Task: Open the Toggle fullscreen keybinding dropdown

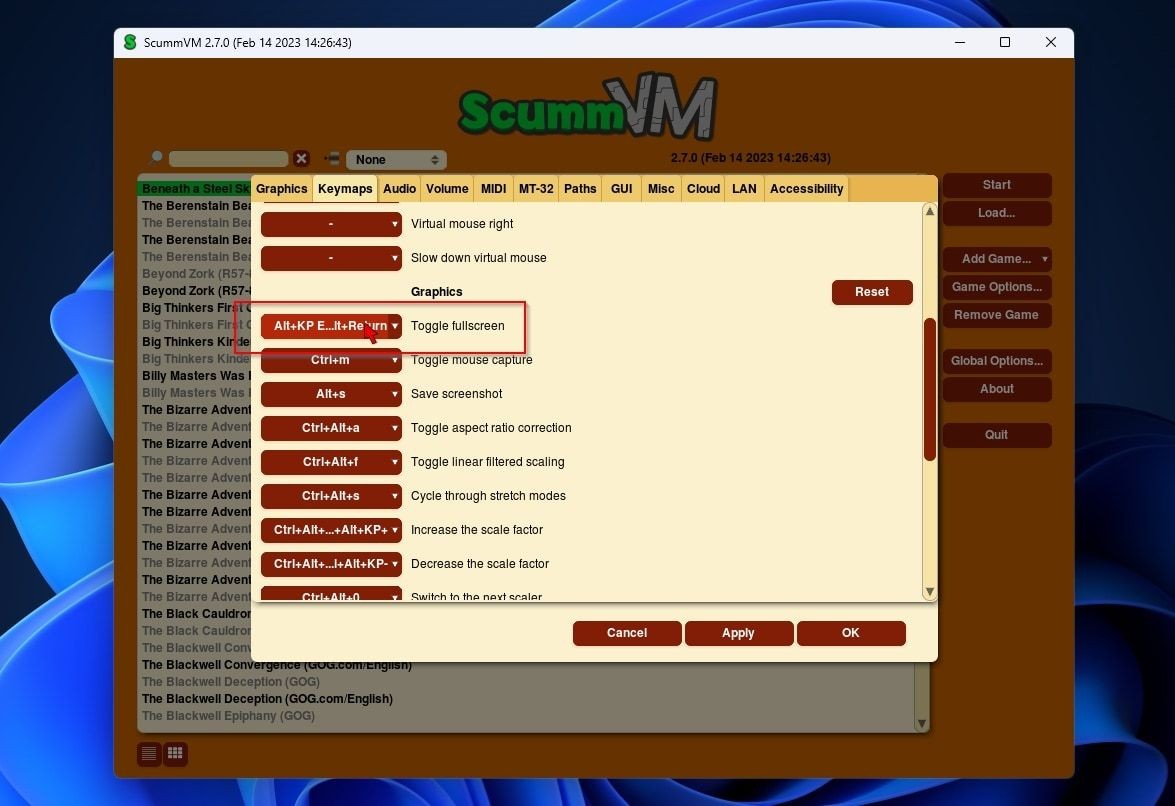Action: tap(331, 326)
